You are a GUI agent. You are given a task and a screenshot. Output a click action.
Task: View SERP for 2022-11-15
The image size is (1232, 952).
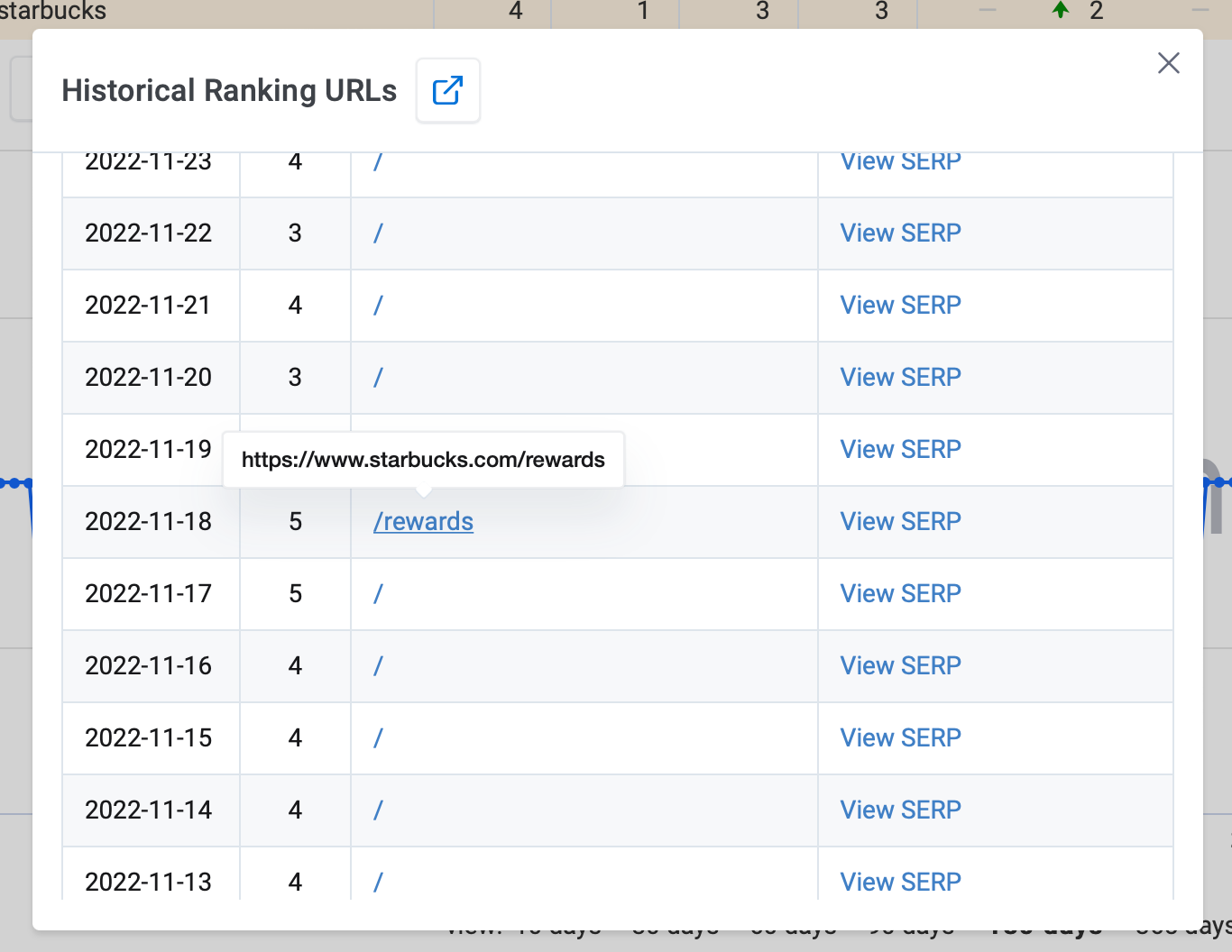(x=900, y=737)
